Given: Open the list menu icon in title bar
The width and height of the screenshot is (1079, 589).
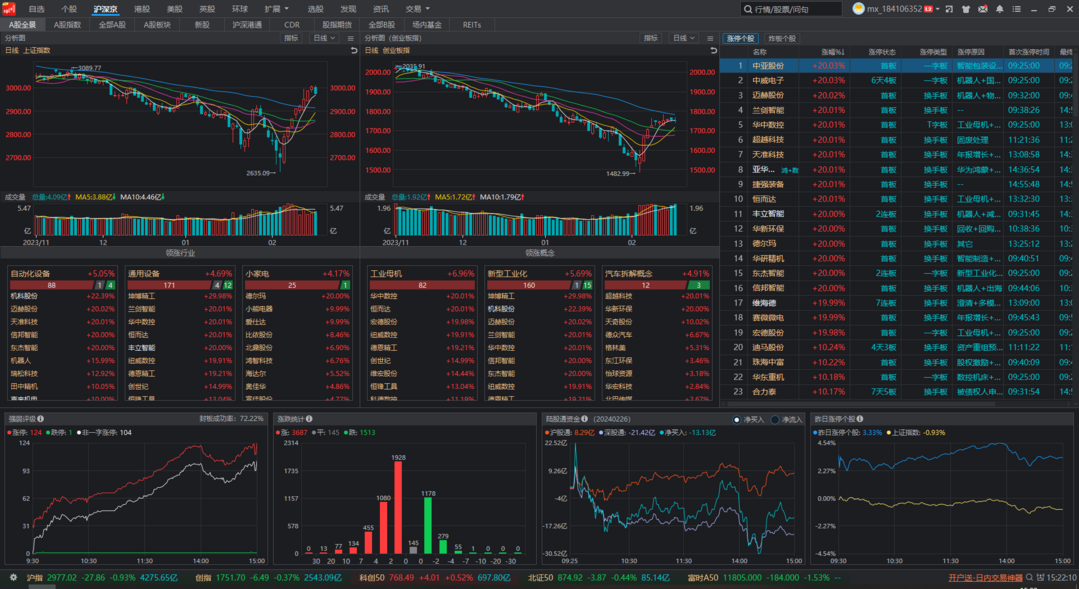Looking at the screenshot, I should click(x=1016, y=9).
